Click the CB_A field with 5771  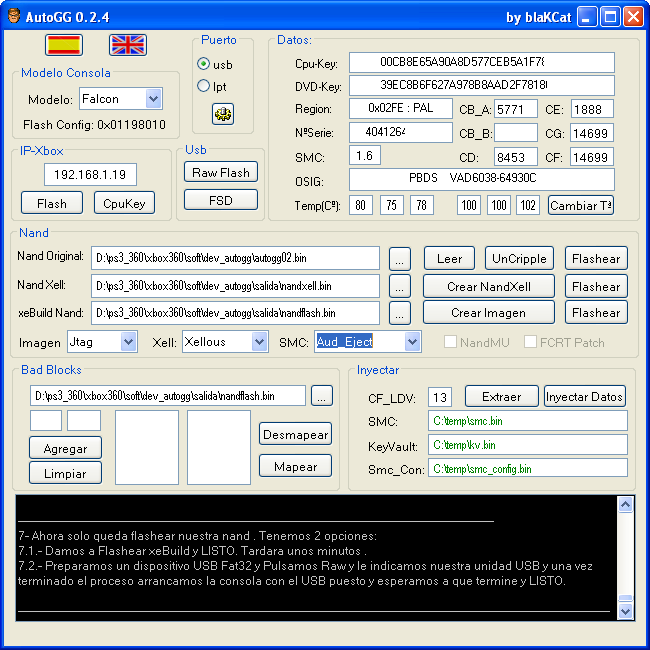click(x=516, y=109)
